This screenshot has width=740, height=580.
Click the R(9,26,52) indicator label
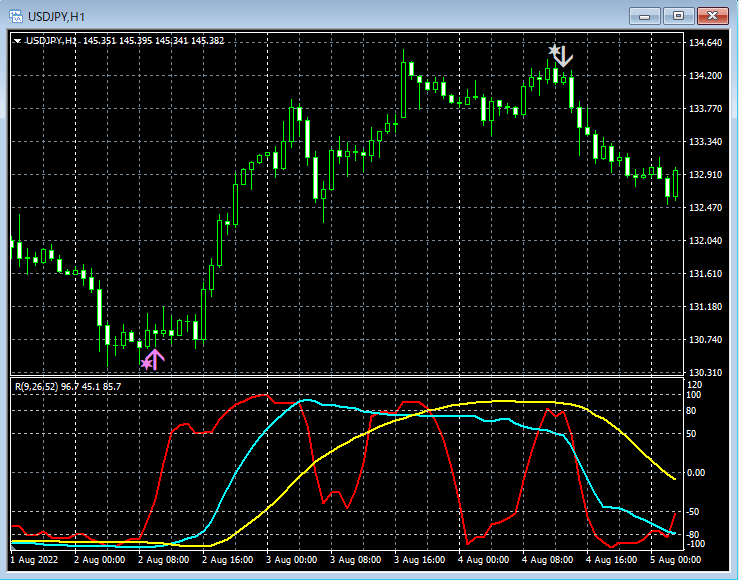point(35,387)
